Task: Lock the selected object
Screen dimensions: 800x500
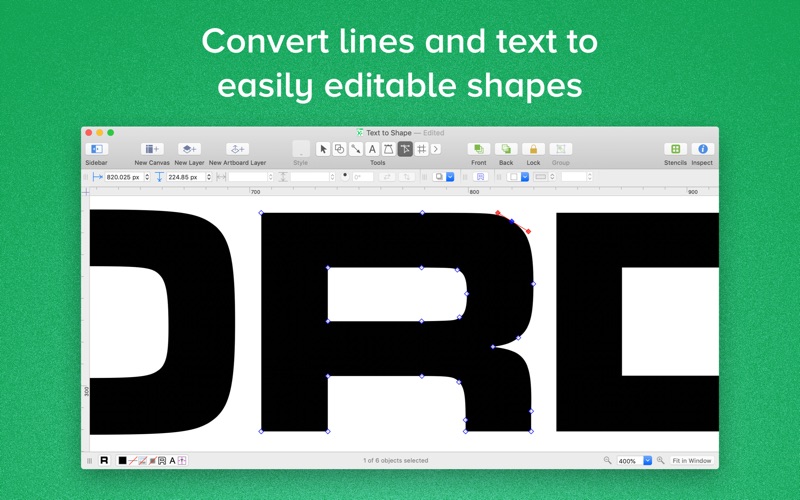Action: coord(533,149)
